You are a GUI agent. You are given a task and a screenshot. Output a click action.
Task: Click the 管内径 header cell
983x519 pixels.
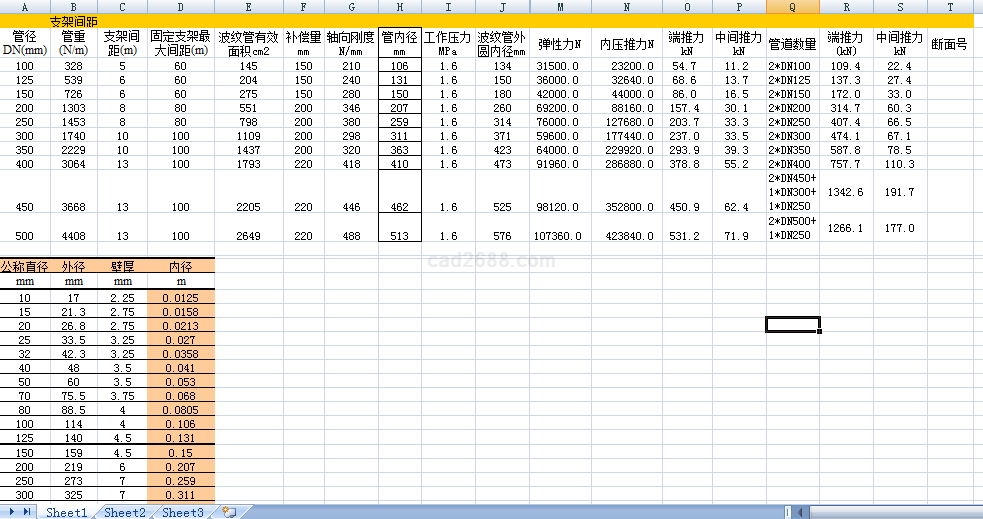(x=399, y=43)
